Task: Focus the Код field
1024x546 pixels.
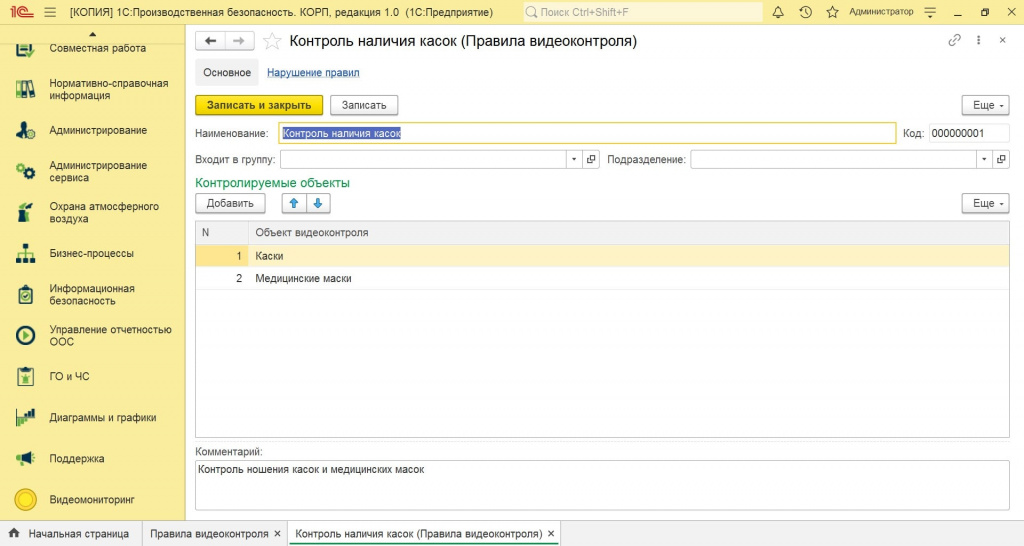Action: point(968,133)
